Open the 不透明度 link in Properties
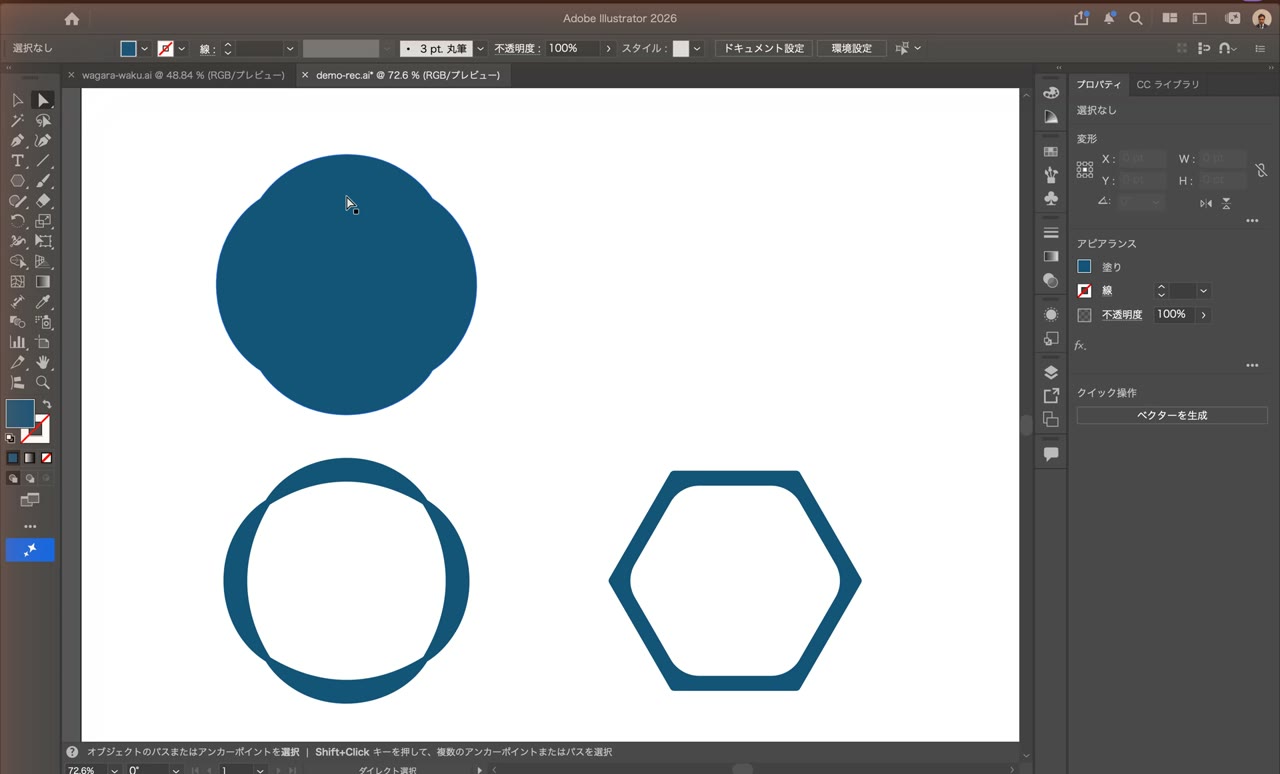 tap(1122, 315)
